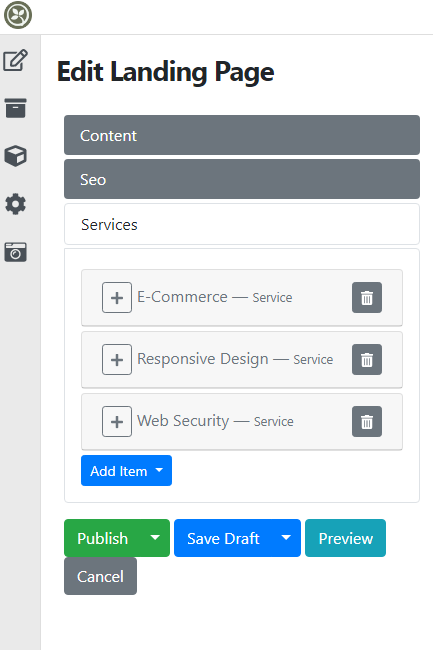Expand the E-Commerce service item
Viewport: 433px width, 650px height.
(x=117, y=298)
